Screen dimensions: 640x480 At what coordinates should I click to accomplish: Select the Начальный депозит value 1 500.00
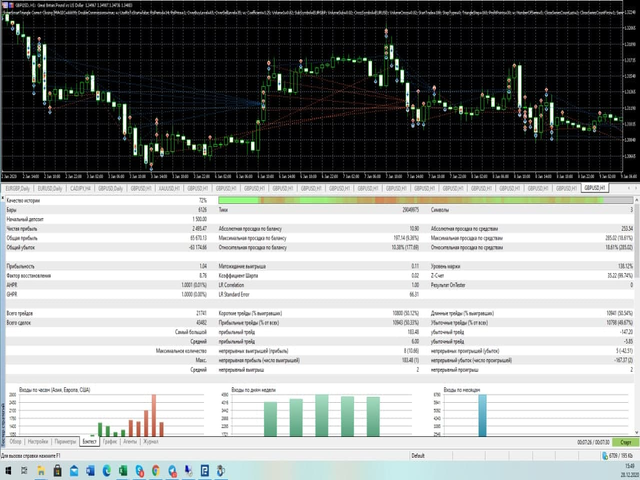[x=200, y=219]
